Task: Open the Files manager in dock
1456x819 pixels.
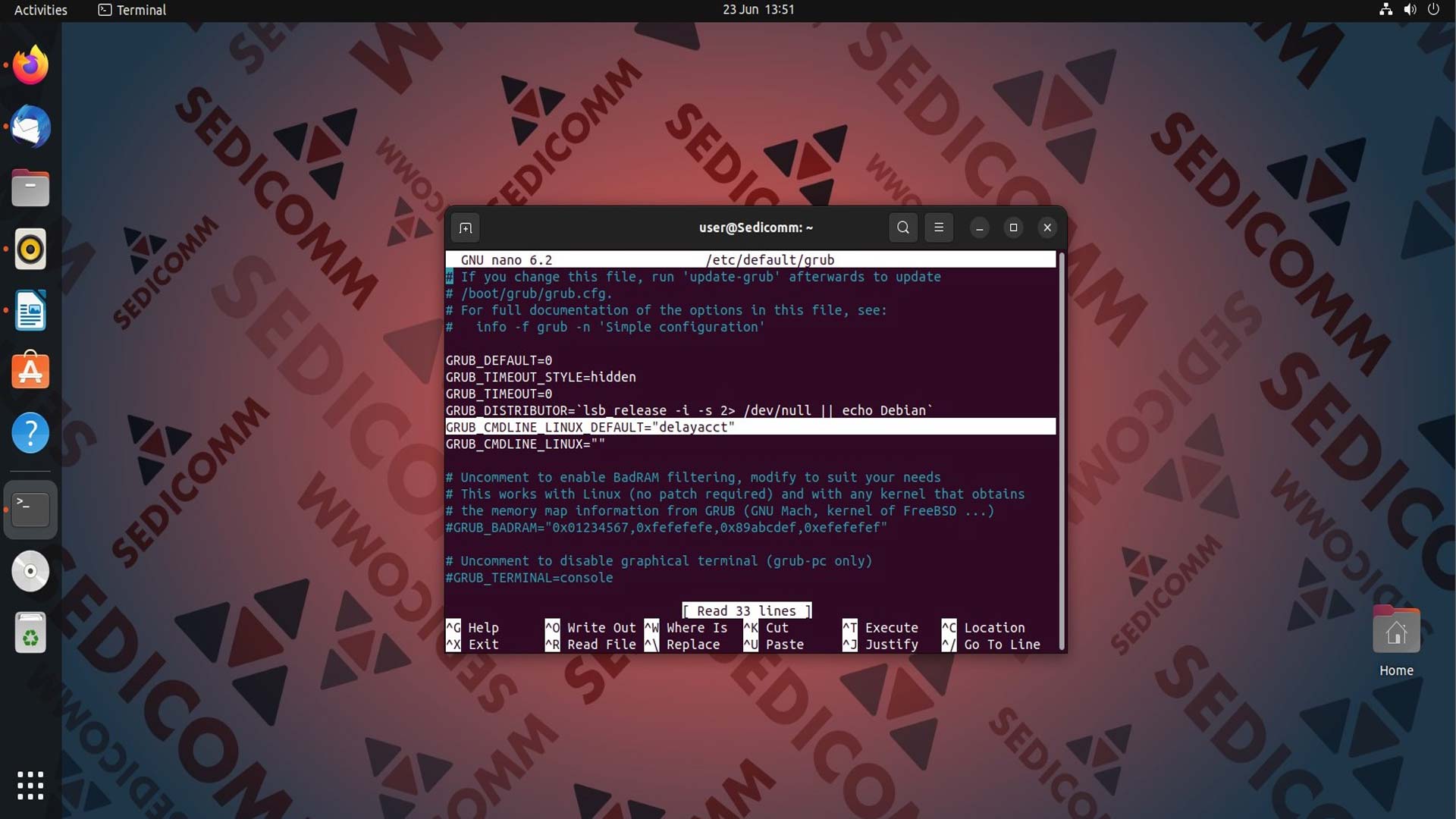Action: coord(30,188)
